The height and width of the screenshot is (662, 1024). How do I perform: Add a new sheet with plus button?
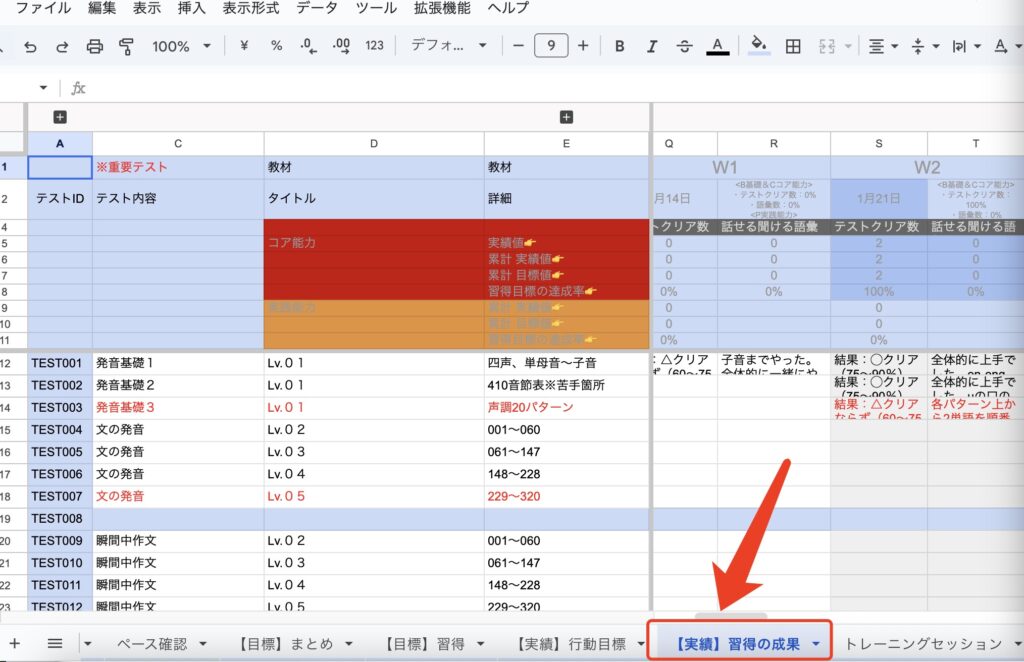[x=14, y=643]
